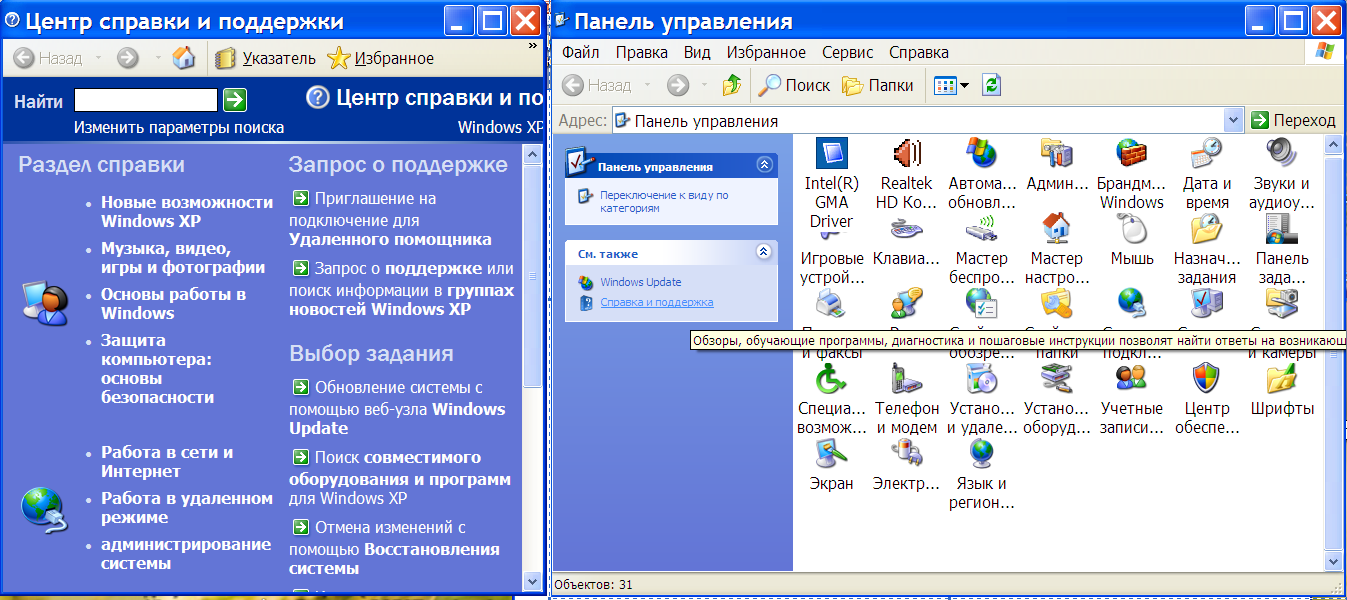Open Forward dropdown in Help Center toolbar
Image resolution: width=1347 pixels, height=600 pixels.
tap(157, 59)
